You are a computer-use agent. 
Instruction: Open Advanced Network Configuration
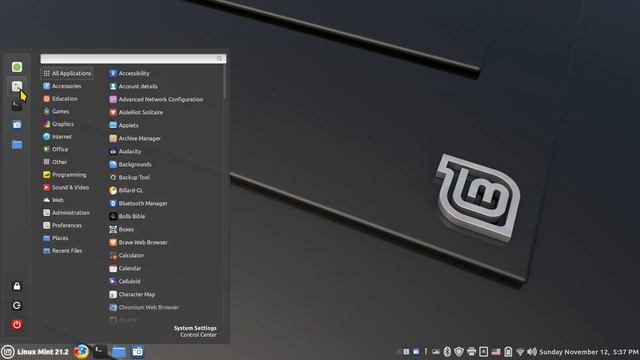point(156,99)
